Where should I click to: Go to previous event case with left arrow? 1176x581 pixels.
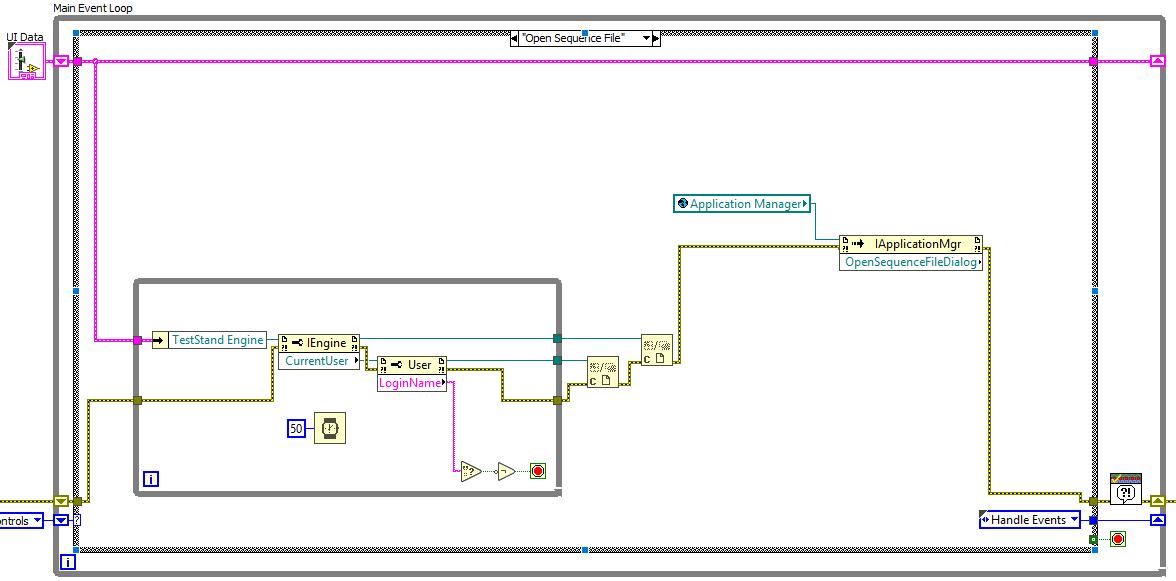(x=514, y=37)
